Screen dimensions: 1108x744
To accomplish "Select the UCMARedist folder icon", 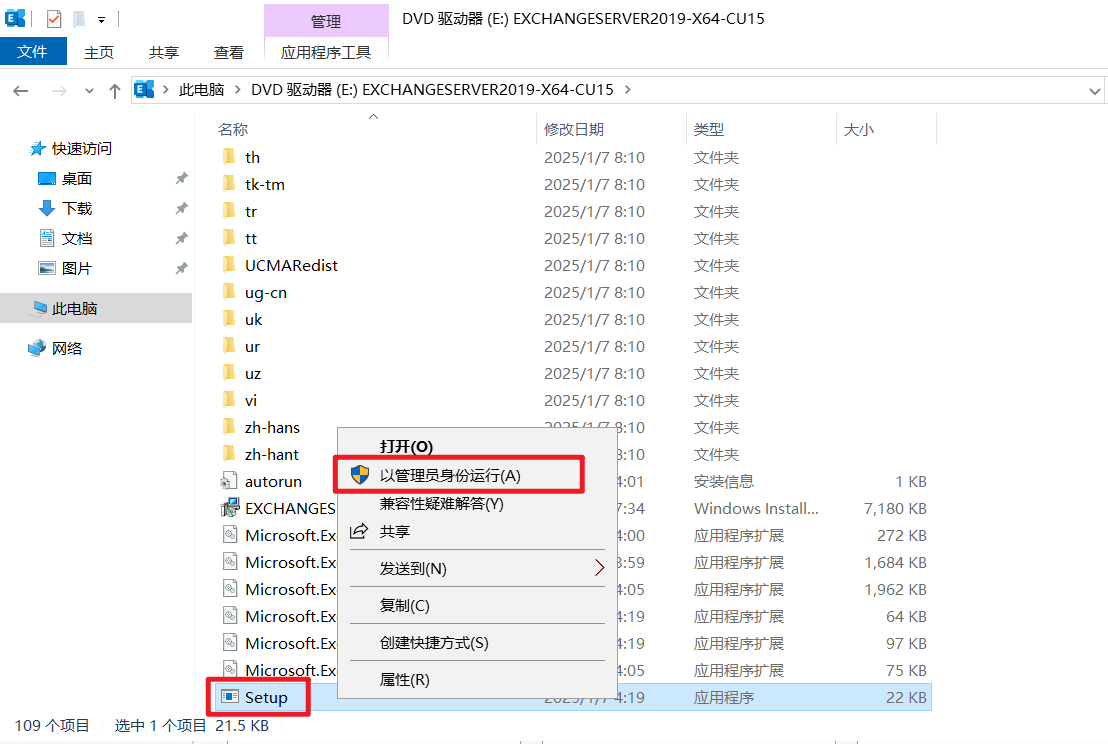I will 229,265.
